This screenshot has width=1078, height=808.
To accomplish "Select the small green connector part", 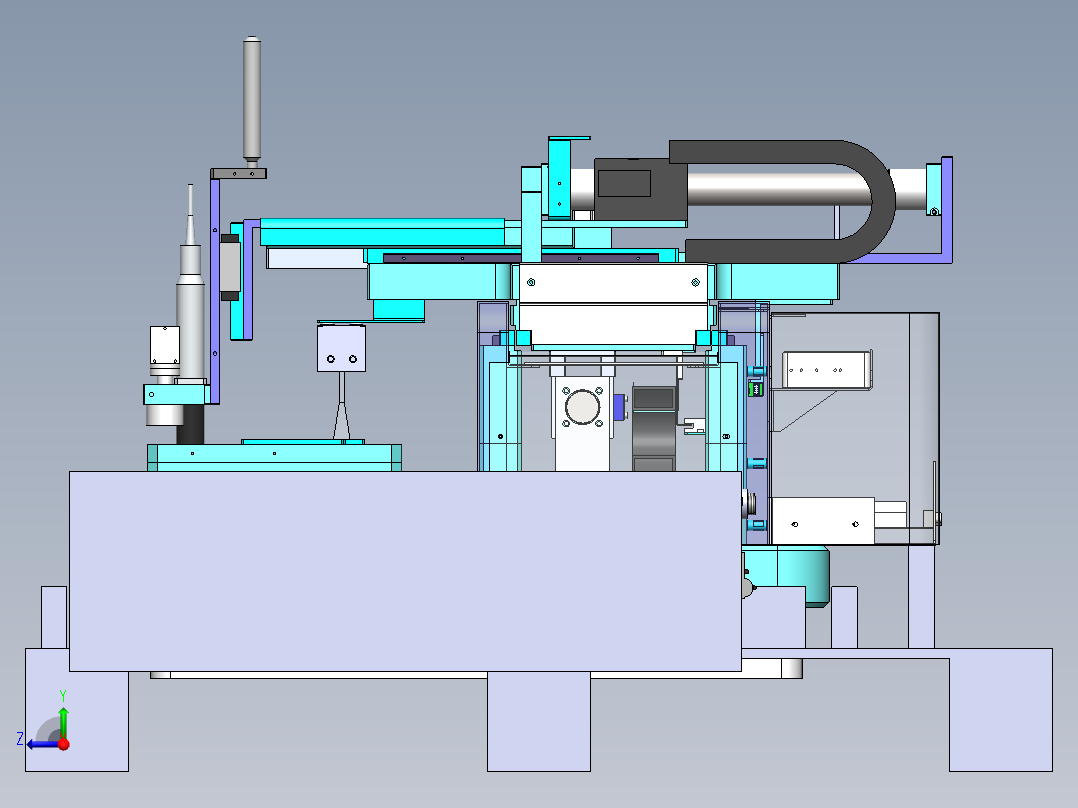I will point(756,389).
